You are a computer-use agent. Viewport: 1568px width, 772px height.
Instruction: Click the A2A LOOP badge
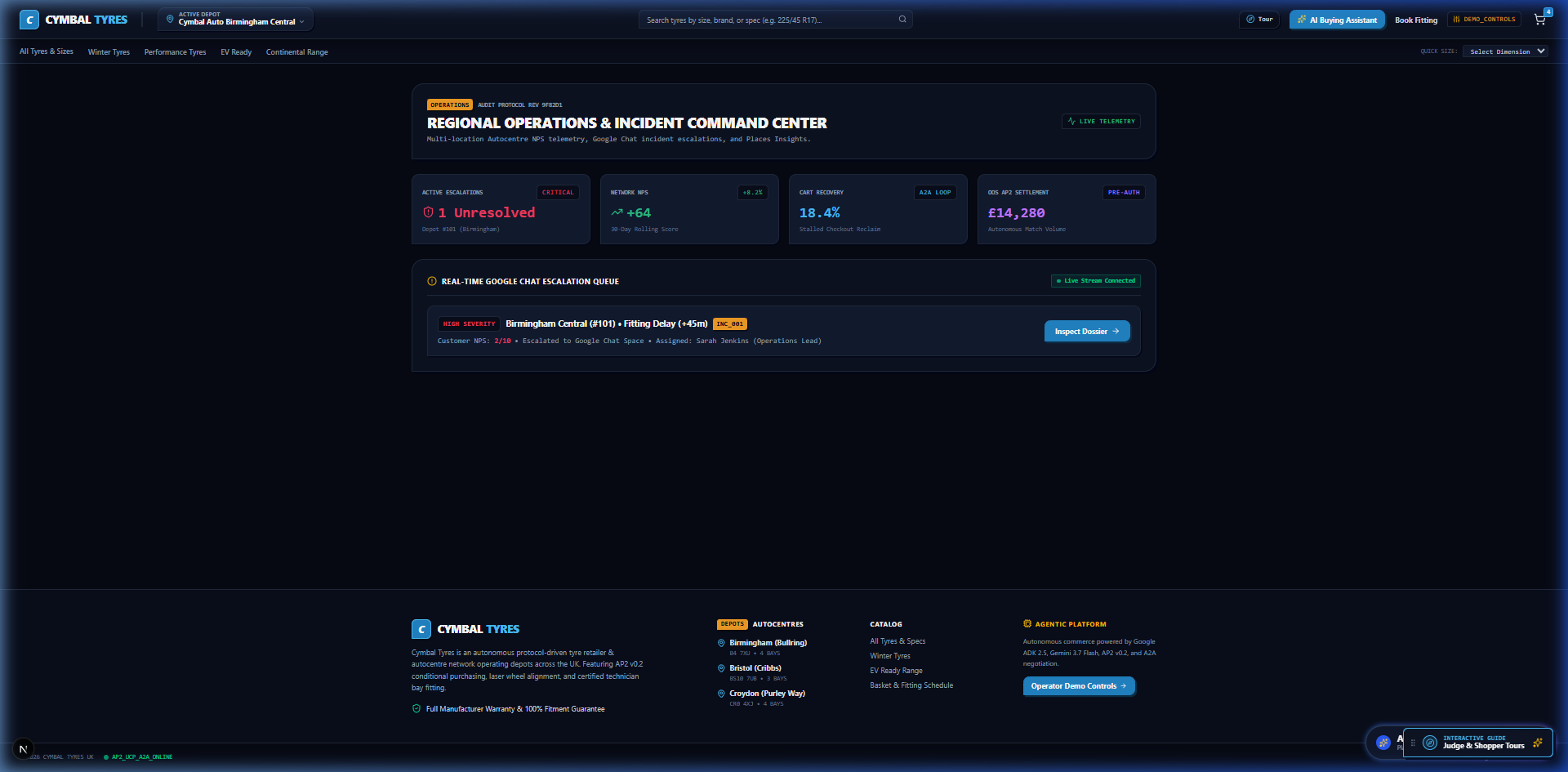point(935,193)
